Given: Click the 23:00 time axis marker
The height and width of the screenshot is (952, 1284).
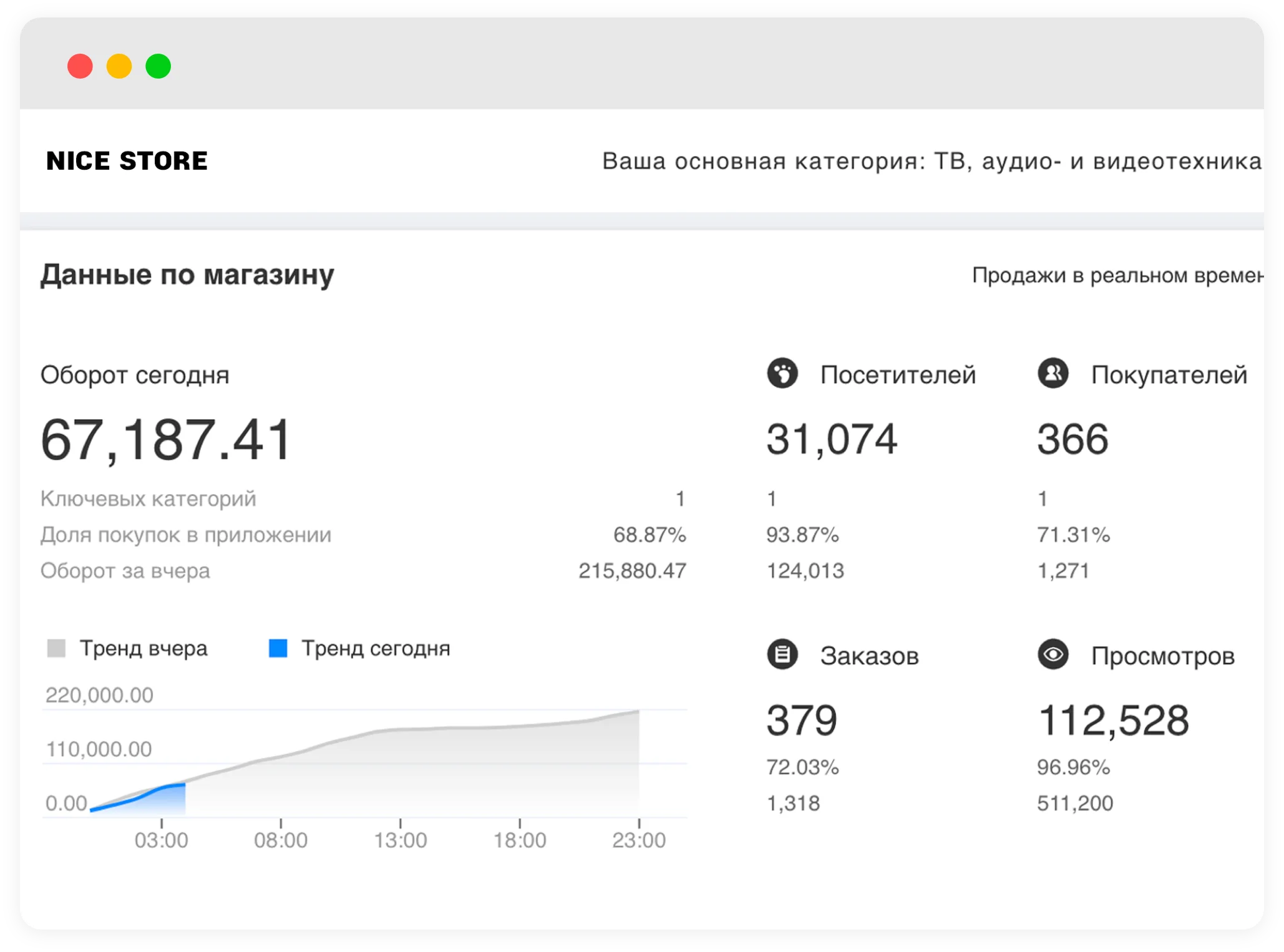Looking at the screenshot, I should [639, 840].
